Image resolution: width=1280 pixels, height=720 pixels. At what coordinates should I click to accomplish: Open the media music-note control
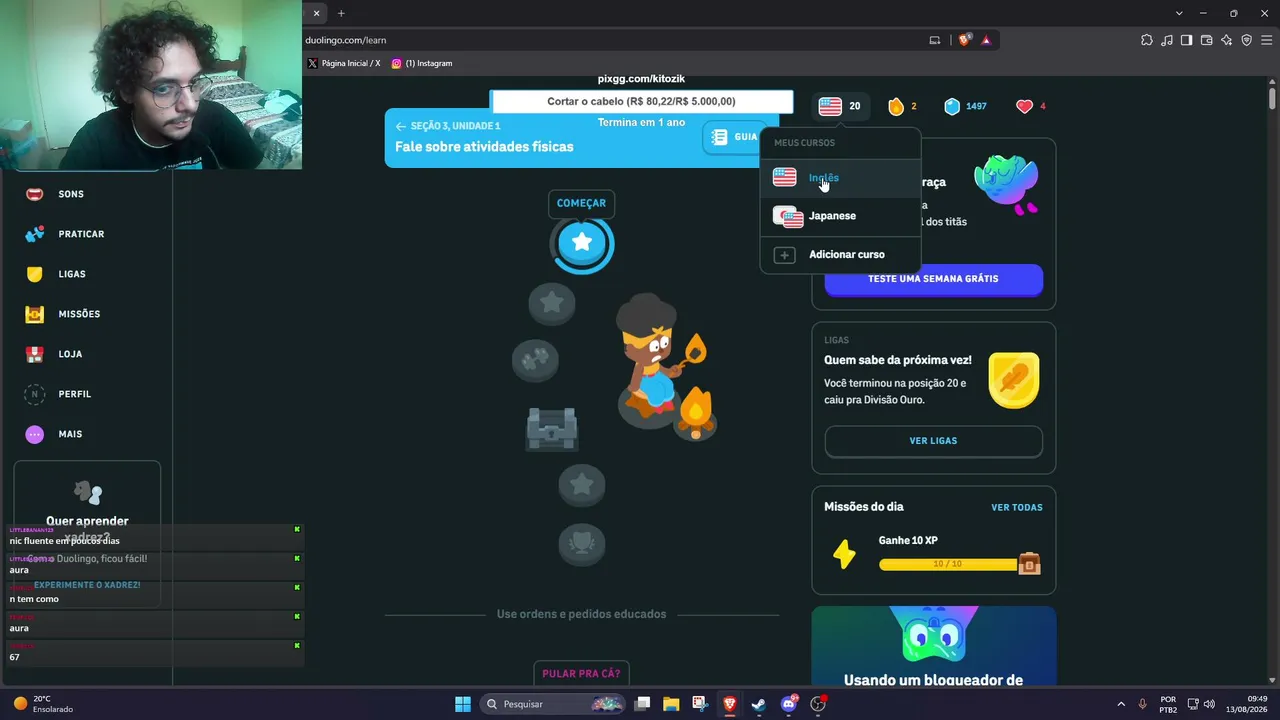click(1166, 40)
